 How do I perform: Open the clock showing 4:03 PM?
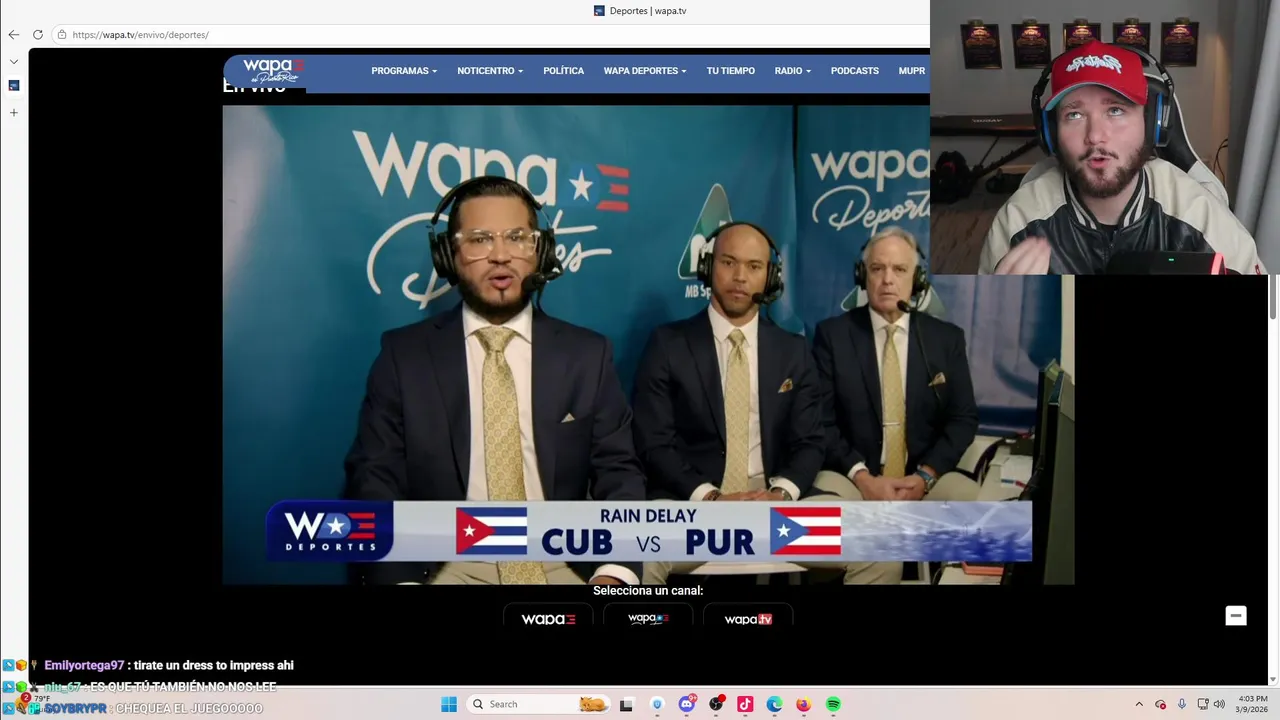pos(1253,704)
